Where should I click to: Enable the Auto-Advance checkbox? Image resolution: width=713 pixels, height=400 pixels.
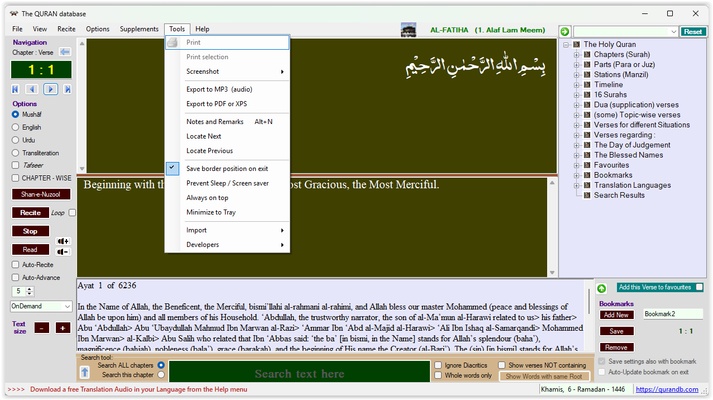click(x=15, y=277)
